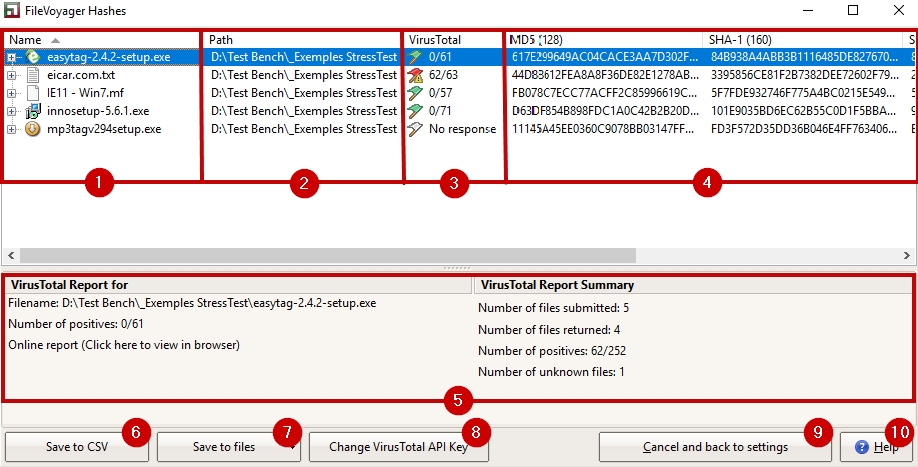This screenshot has width=918, height=467.
Task: Click the red flag icon for 62/63
Action: click(x=416, y=75)
